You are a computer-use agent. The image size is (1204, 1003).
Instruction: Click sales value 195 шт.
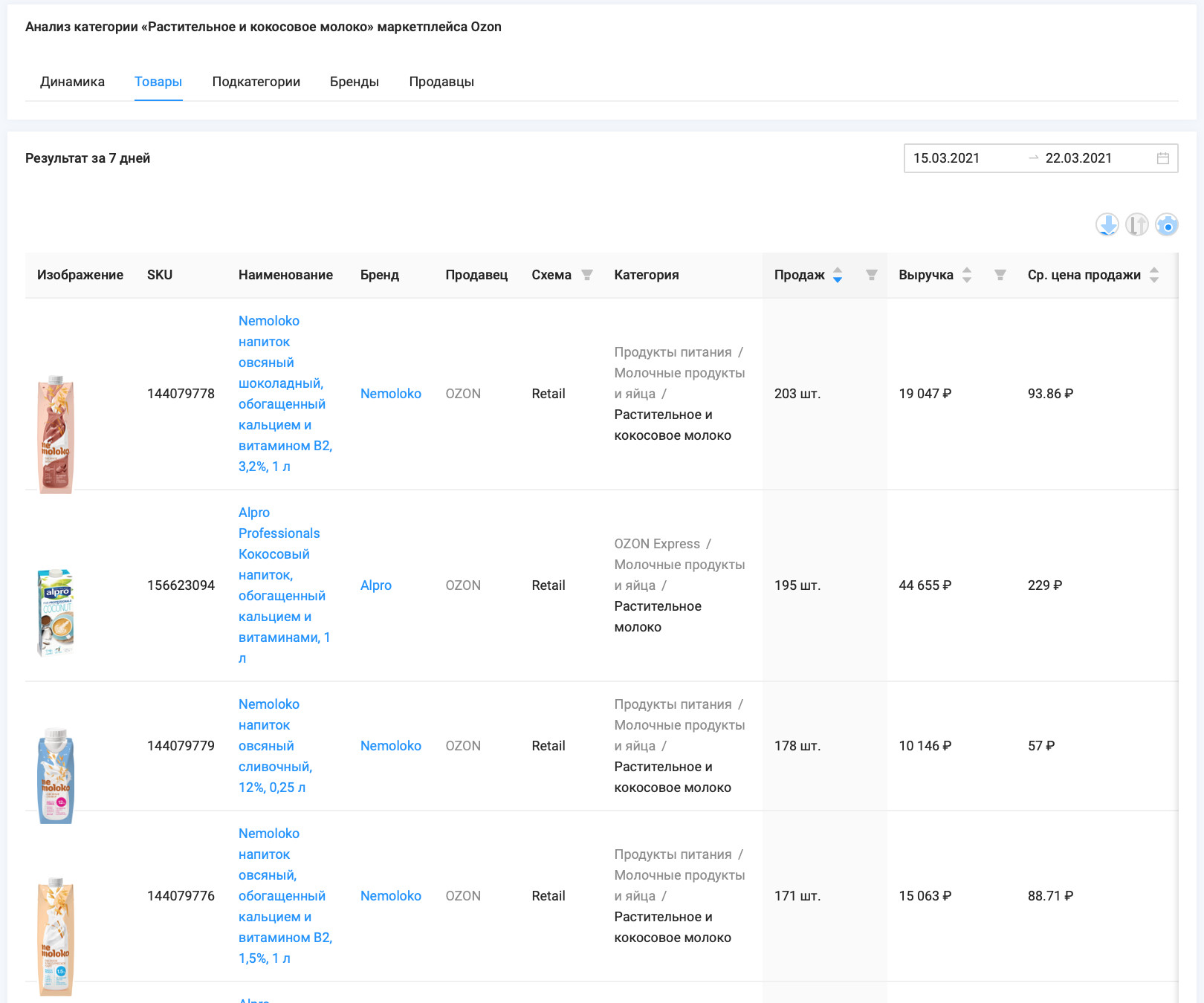click(797, 585)
